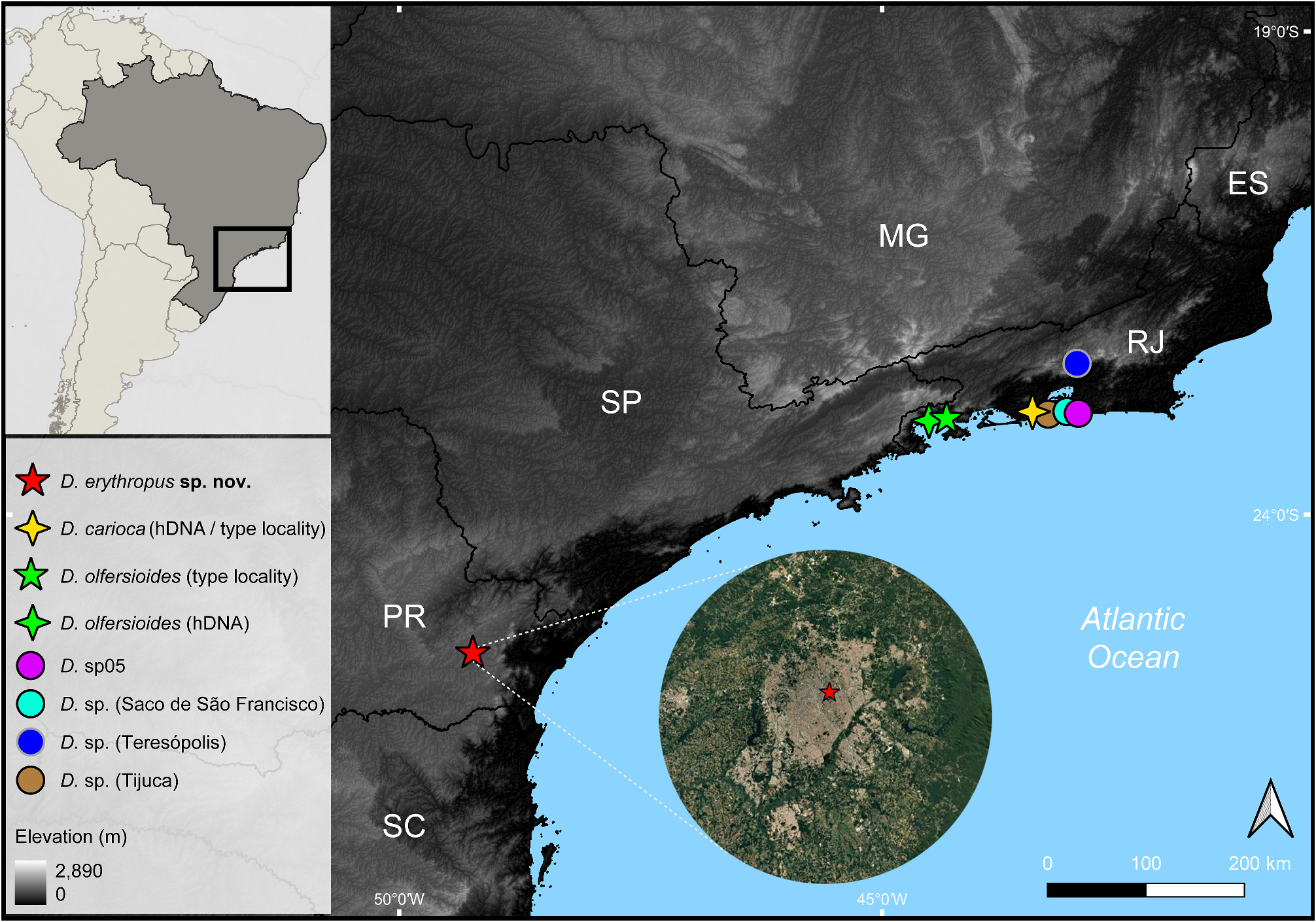Click the magenta sp05 circle on map
The height and width of the screenshot is (922, 1316).
pos(1079,414)
